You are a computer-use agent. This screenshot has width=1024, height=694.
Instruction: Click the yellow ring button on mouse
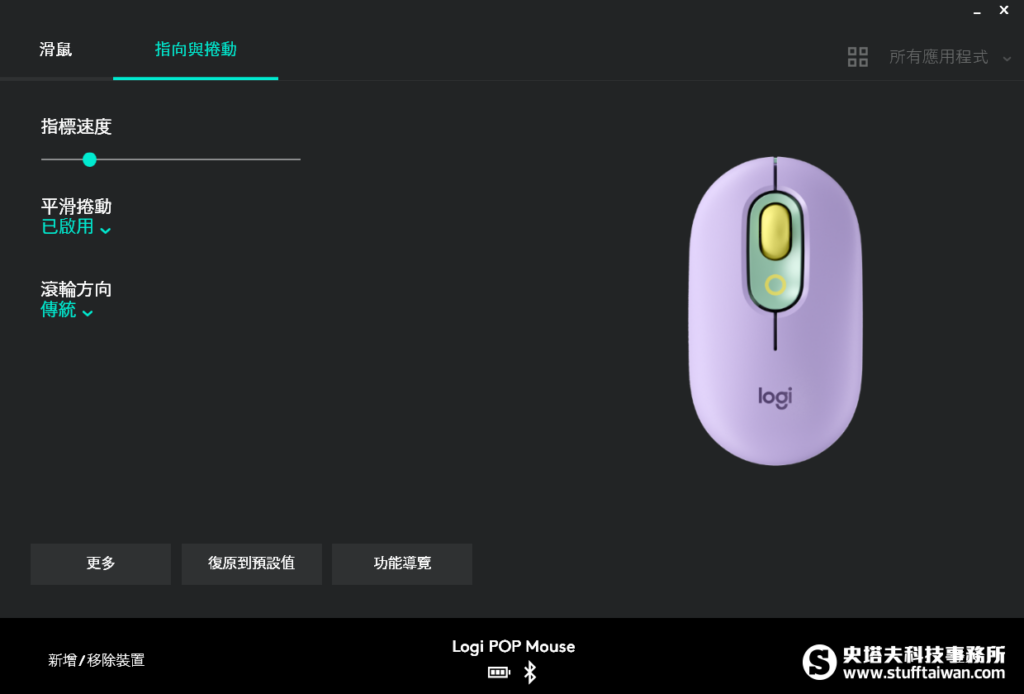(775, 285)
